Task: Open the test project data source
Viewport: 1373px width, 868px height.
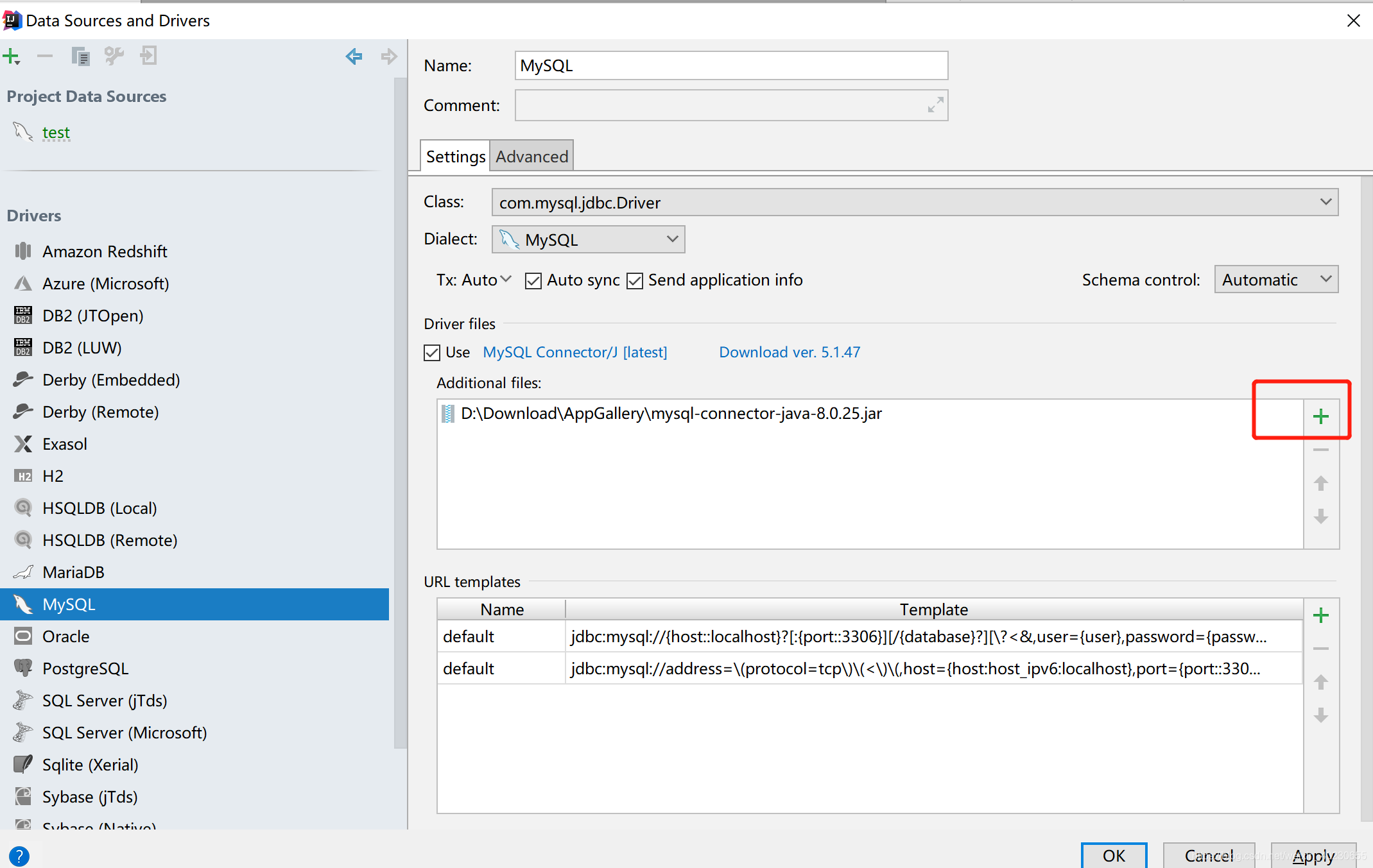Action: pos(56,133)
